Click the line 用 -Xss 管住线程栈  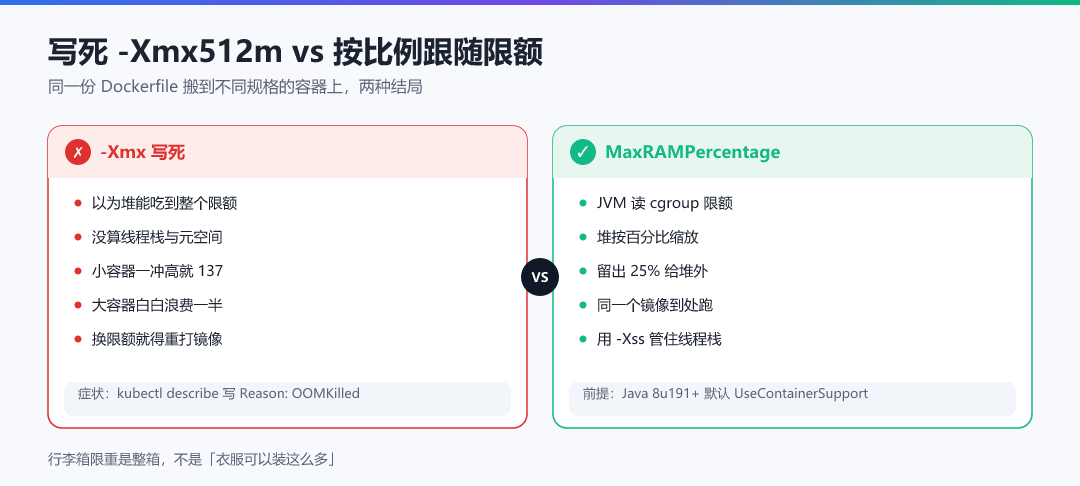point(659,339)
